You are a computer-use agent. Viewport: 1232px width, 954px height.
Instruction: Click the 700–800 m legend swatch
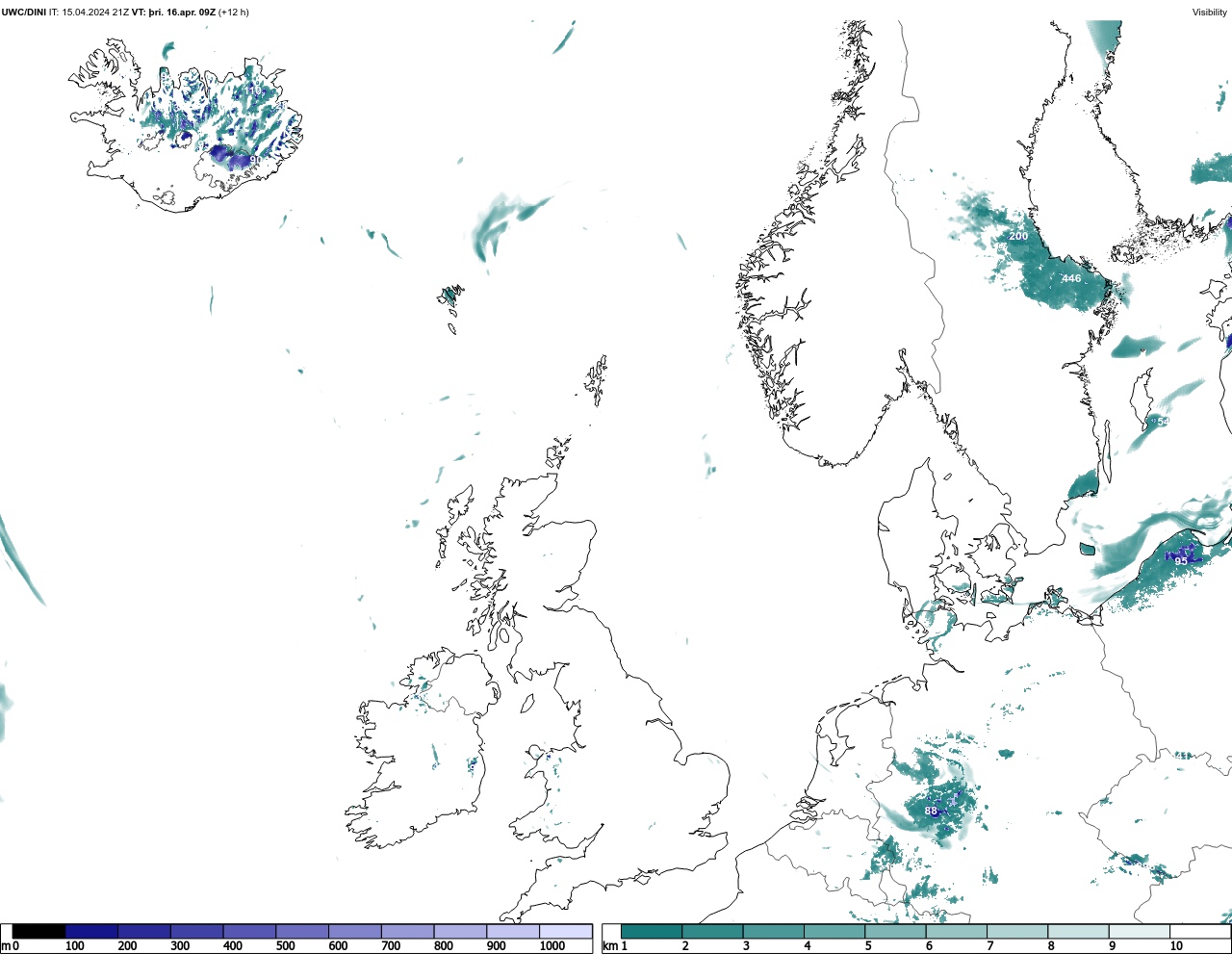(407, 932)
